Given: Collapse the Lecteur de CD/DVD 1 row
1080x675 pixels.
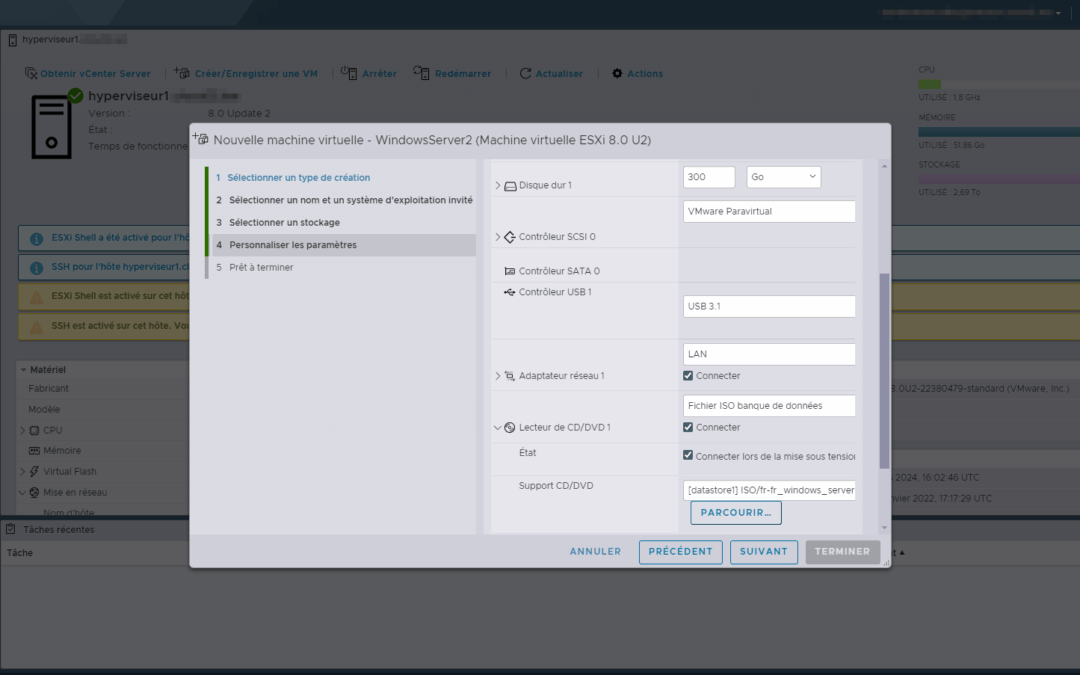Looking at the screenshot, I should (497, 428).
